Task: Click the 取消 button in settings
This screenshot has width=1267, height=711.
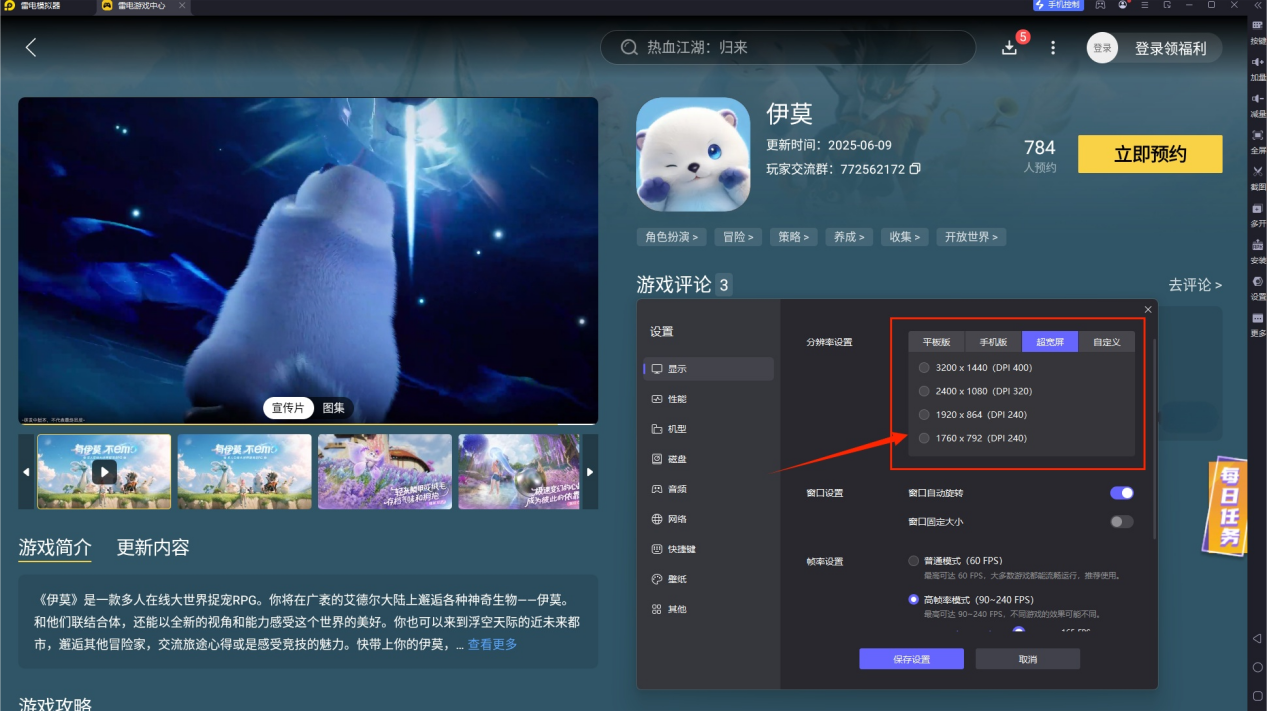Action: coord(1028,659)
